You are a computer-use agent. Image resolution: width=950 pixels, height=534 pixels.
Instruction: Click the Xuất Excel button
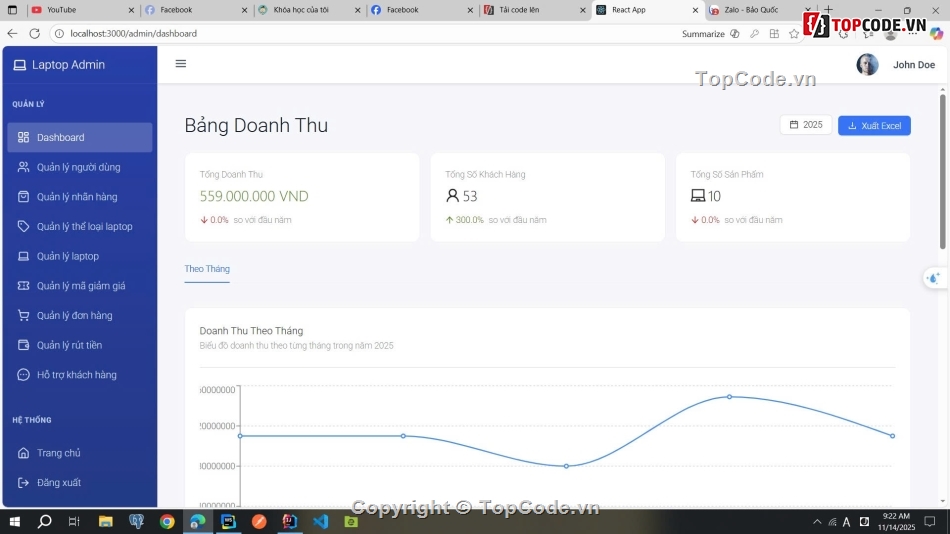pyautogui.click(x=874, y=126)
